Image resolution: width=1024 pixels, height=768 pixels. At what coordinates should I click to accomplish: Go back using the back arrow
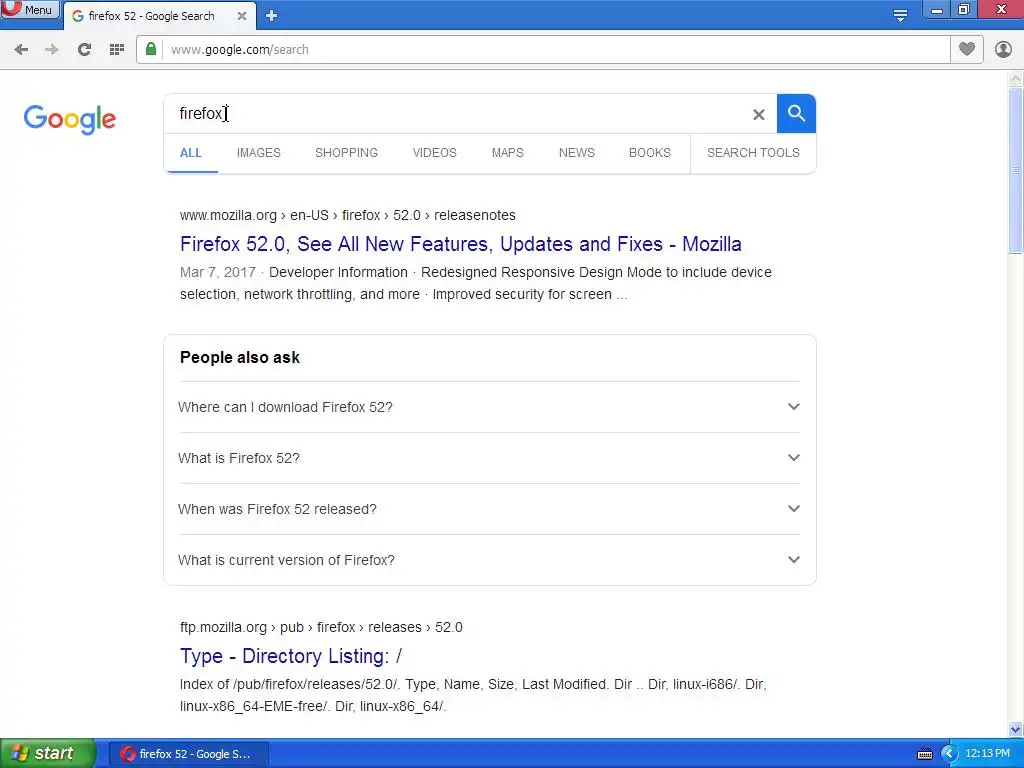coord(21,50)
